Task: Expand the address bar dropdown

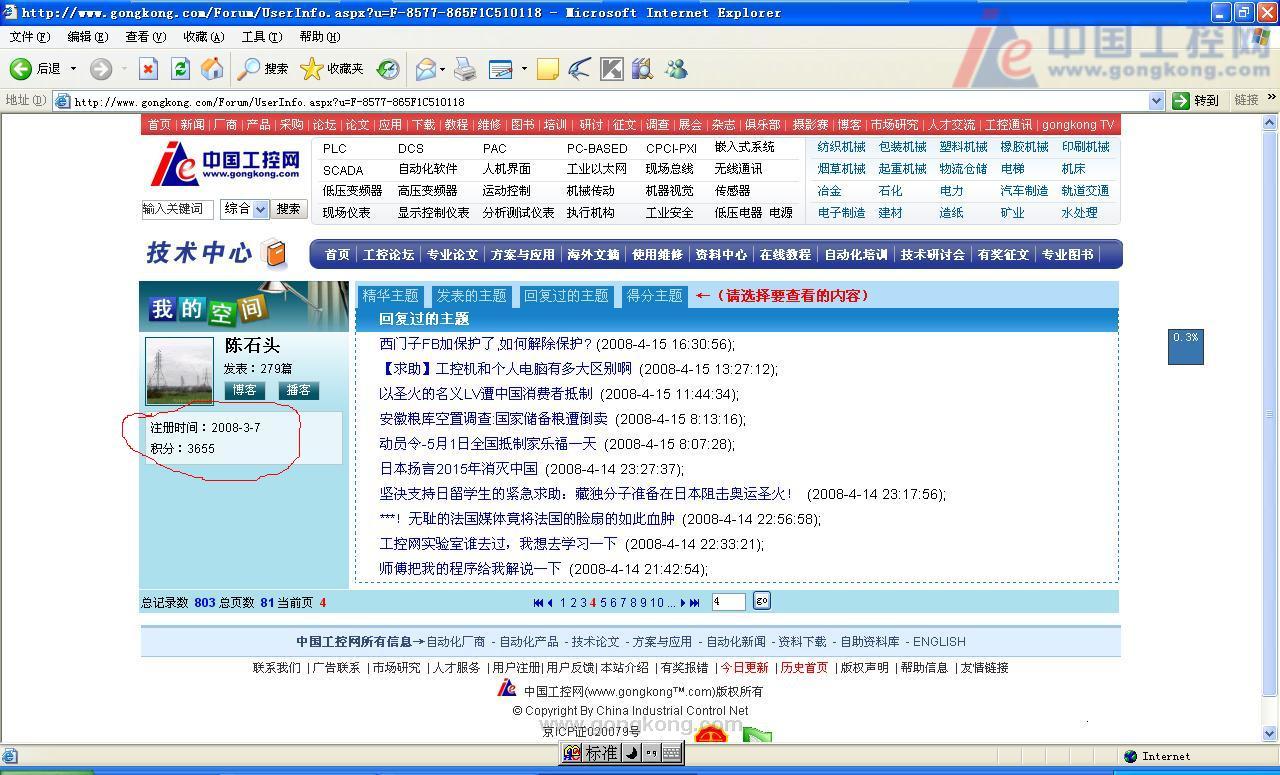Action: [x=1156, y=101]
